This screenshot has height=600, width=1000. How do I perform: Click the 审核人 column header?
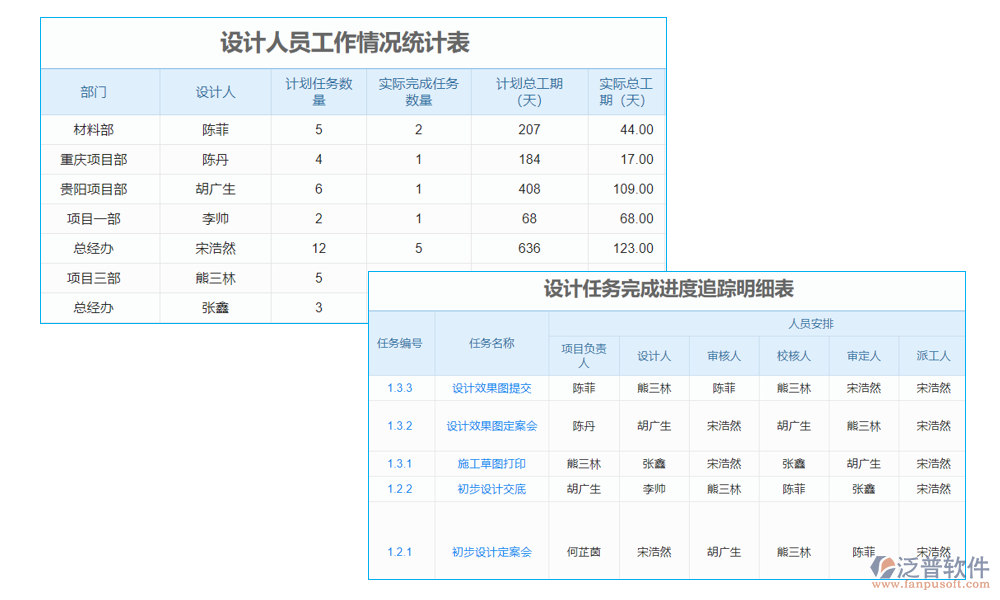point(724,356)
